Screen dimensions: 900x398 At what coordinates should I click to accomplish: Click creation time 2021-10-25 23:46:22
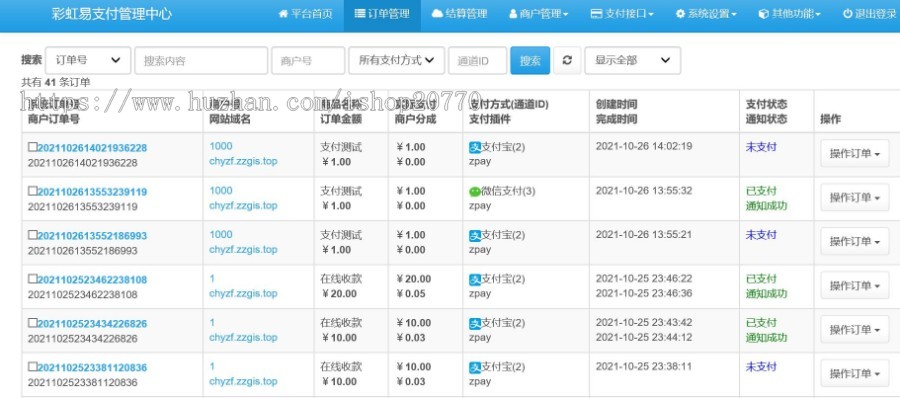point(643,279)
